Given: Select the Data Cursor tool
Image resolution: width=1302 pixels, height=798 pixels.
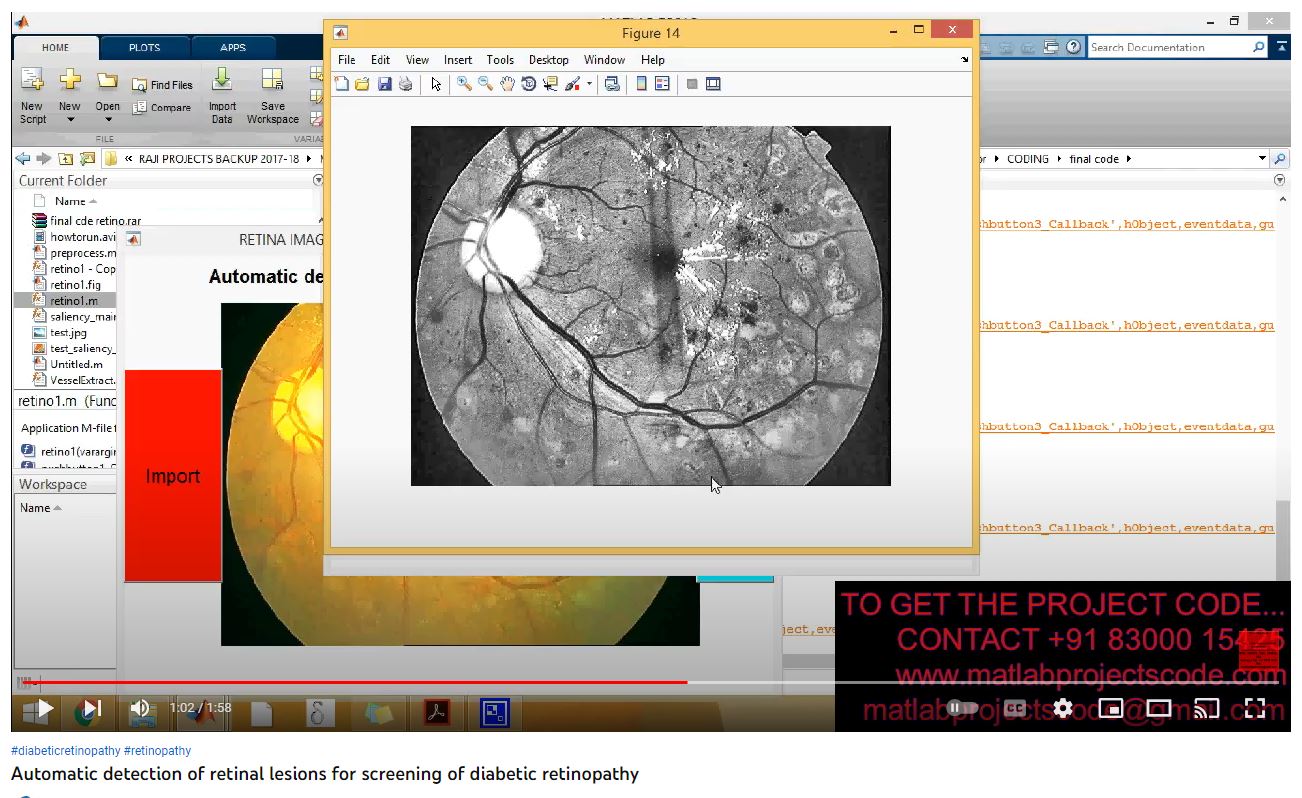Looking at the screenshot, I should (x=550, y=84).
